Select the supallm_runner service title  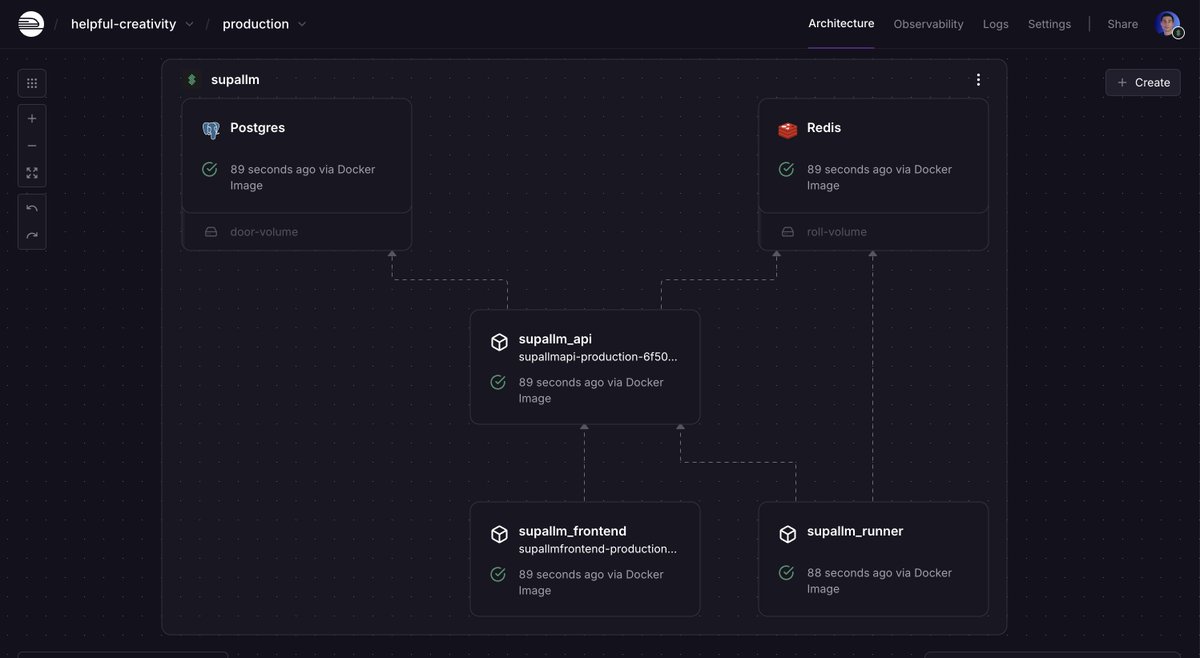click(x=855, y=531)
